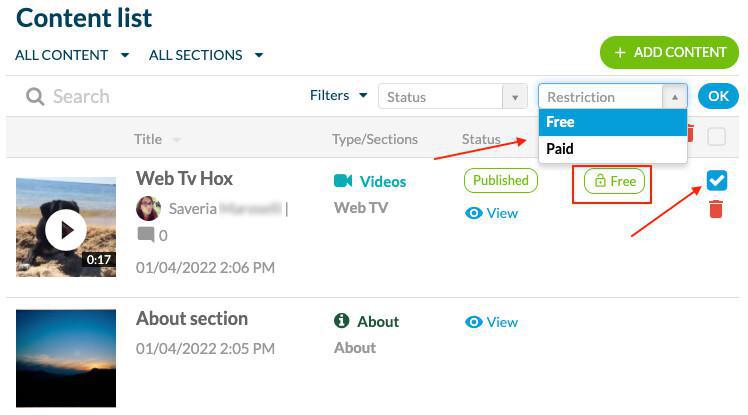This screenshot has height=415, width=748.
Task: Click the eye icon in Web Tv Hox row
Action: pyautogui.click(x=474, y=213)
